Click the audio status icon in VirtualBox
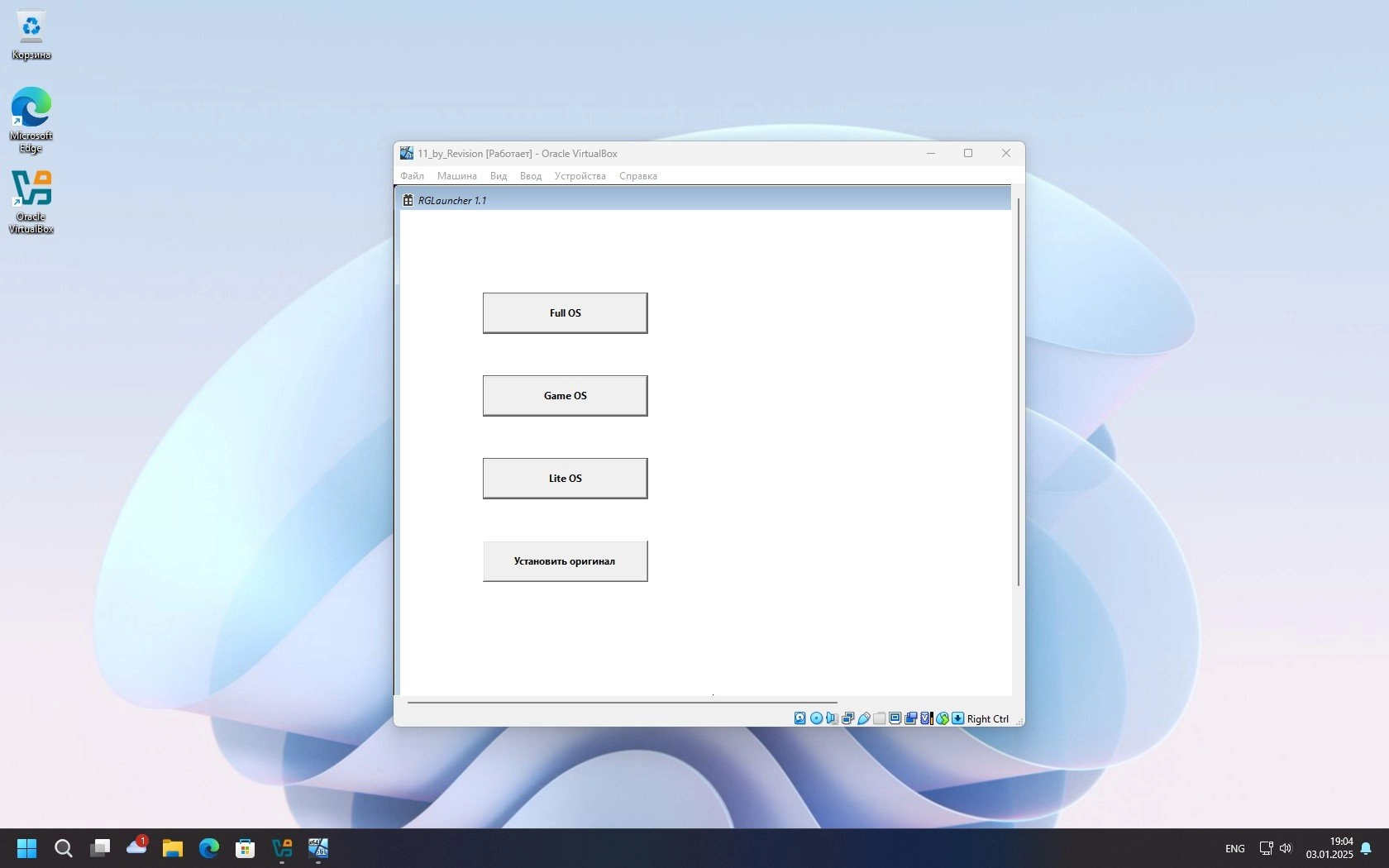Viewport: 1389px width, 868px height. 832,718
